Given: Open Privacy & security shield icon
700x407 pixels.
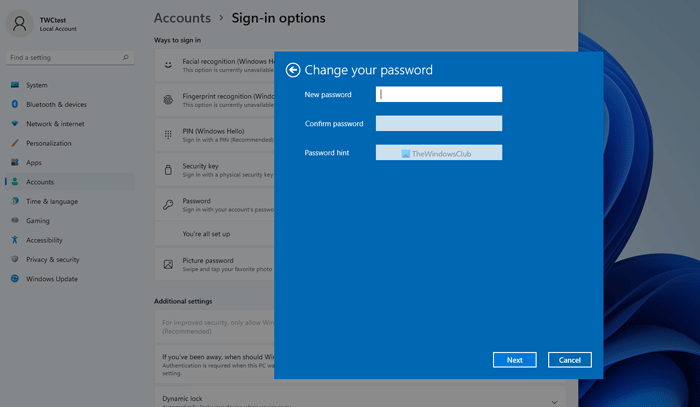Looking at the screenshot, I should click(x=15, y=259).
